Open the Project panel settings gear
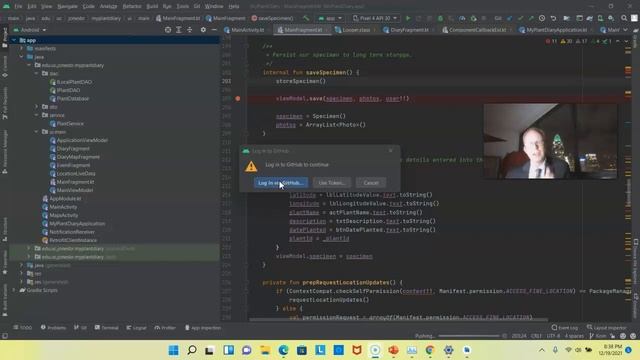This screenshot has height=360, width=640. pyautogui.click(x=203, y=30)
